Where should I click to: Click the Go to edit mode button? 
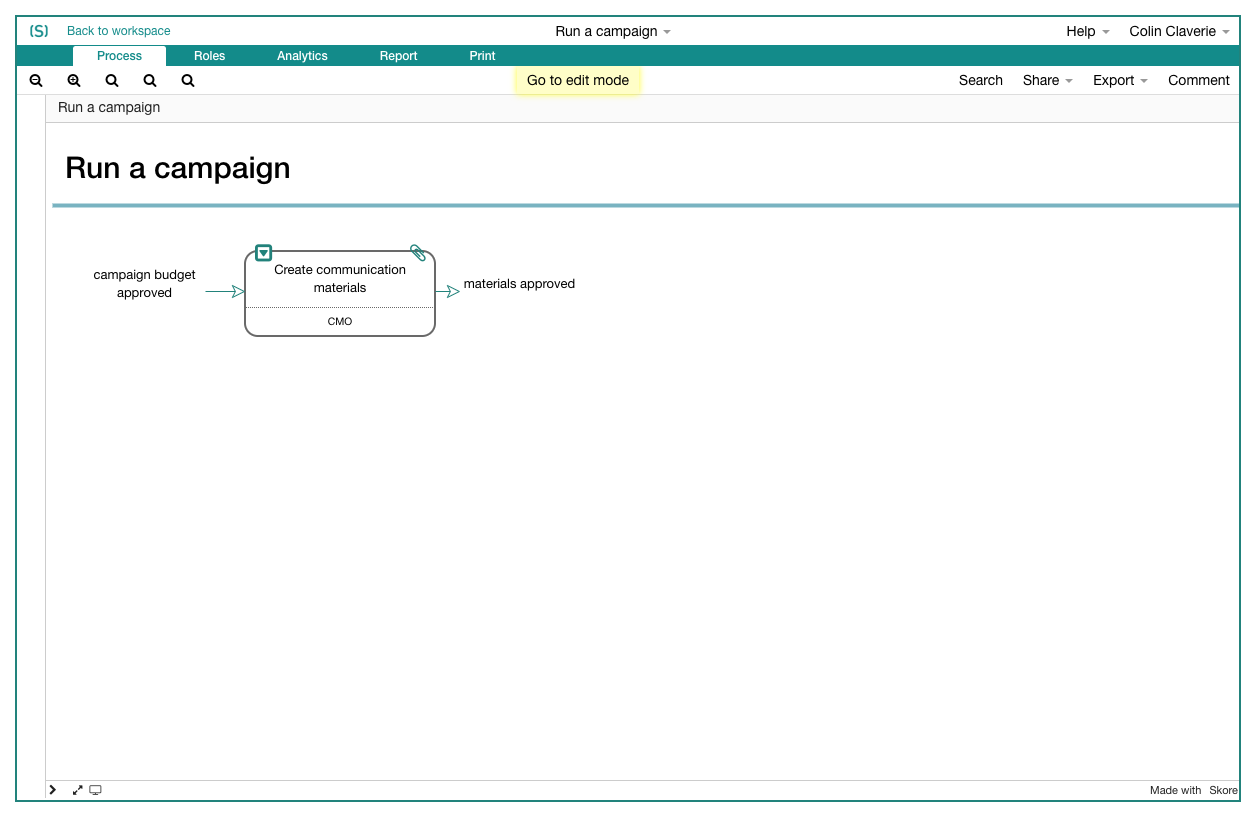point(578,80)
